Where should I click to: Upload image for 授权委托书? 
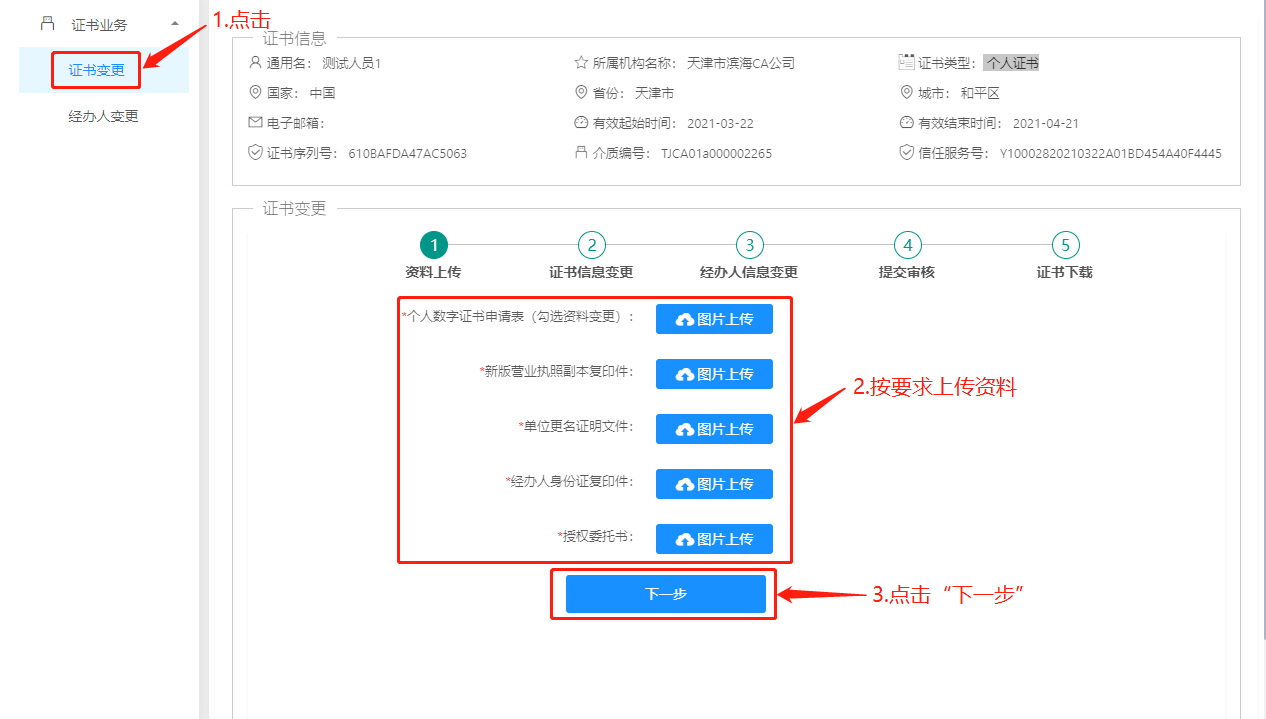714,539
